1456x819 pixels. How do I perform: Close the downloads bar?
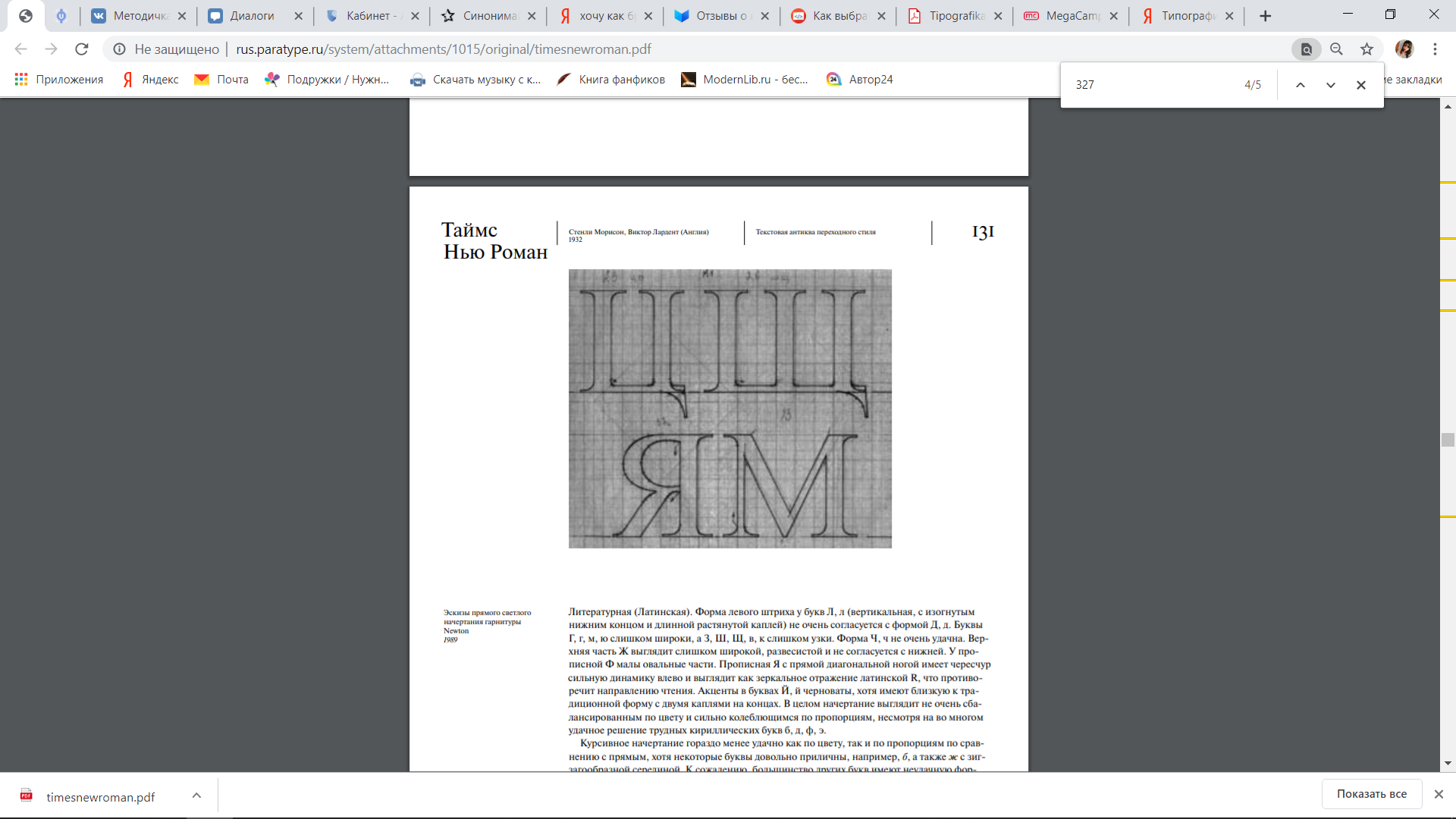tap(1438, 794)
